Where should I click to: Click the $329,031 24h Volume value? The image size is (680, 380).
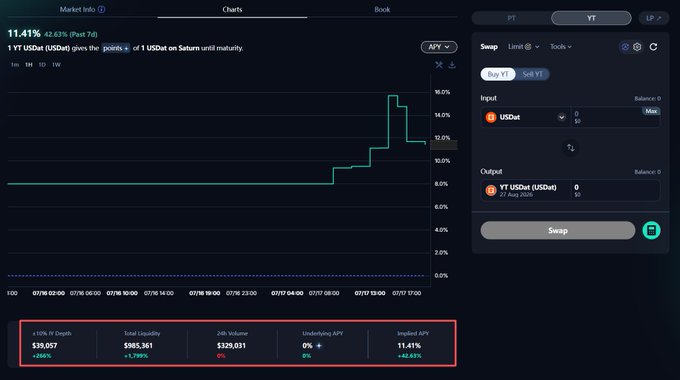point(231,346)
